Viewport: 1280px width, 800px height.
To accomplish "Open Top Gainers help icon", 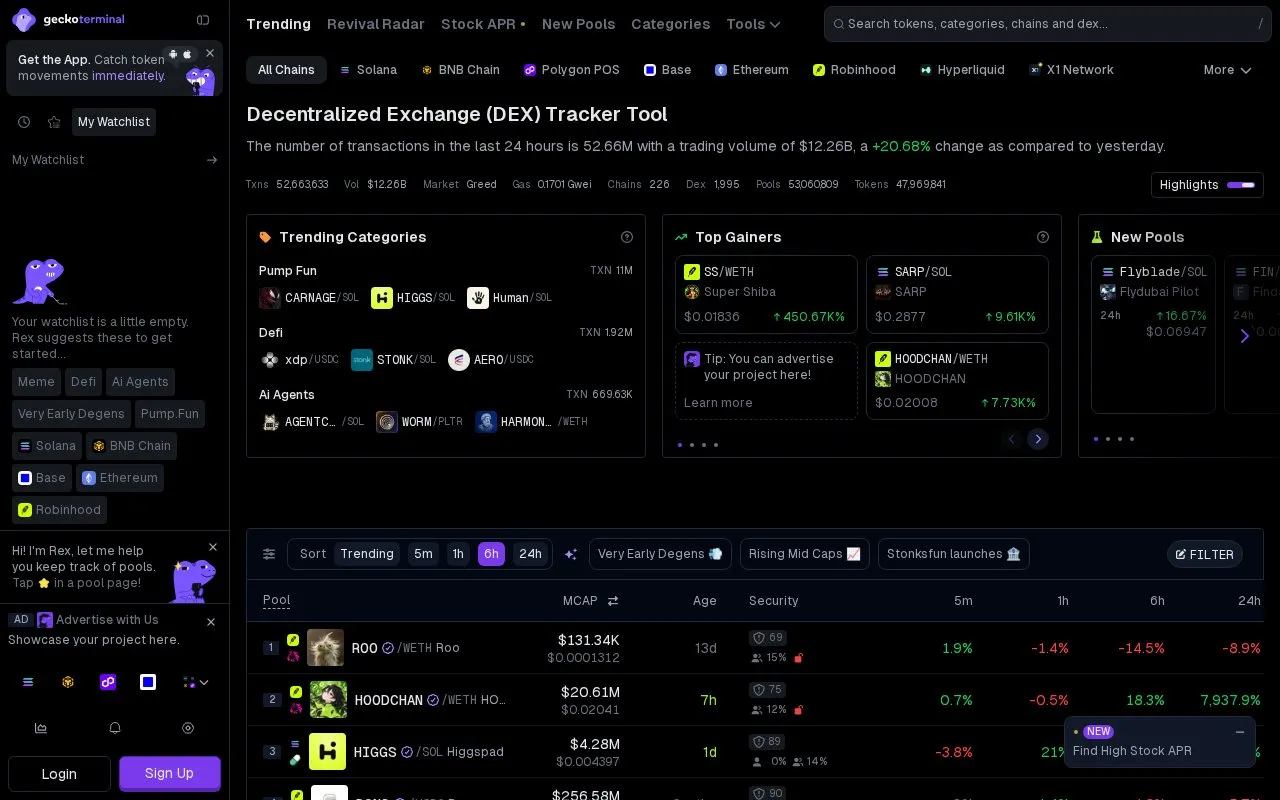I will pos(1043,237).
